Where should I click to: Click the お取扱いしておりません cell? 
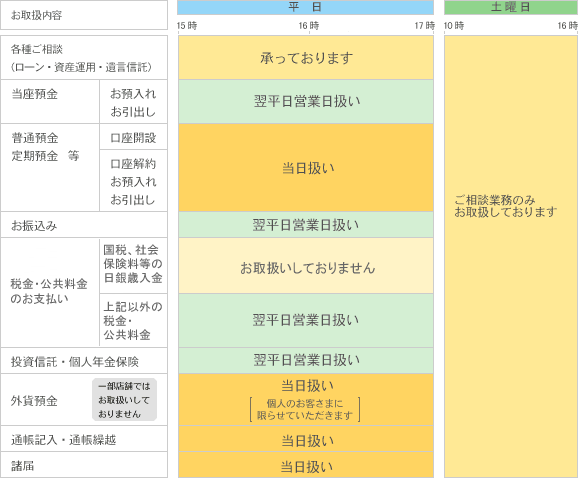coord(306,266)
